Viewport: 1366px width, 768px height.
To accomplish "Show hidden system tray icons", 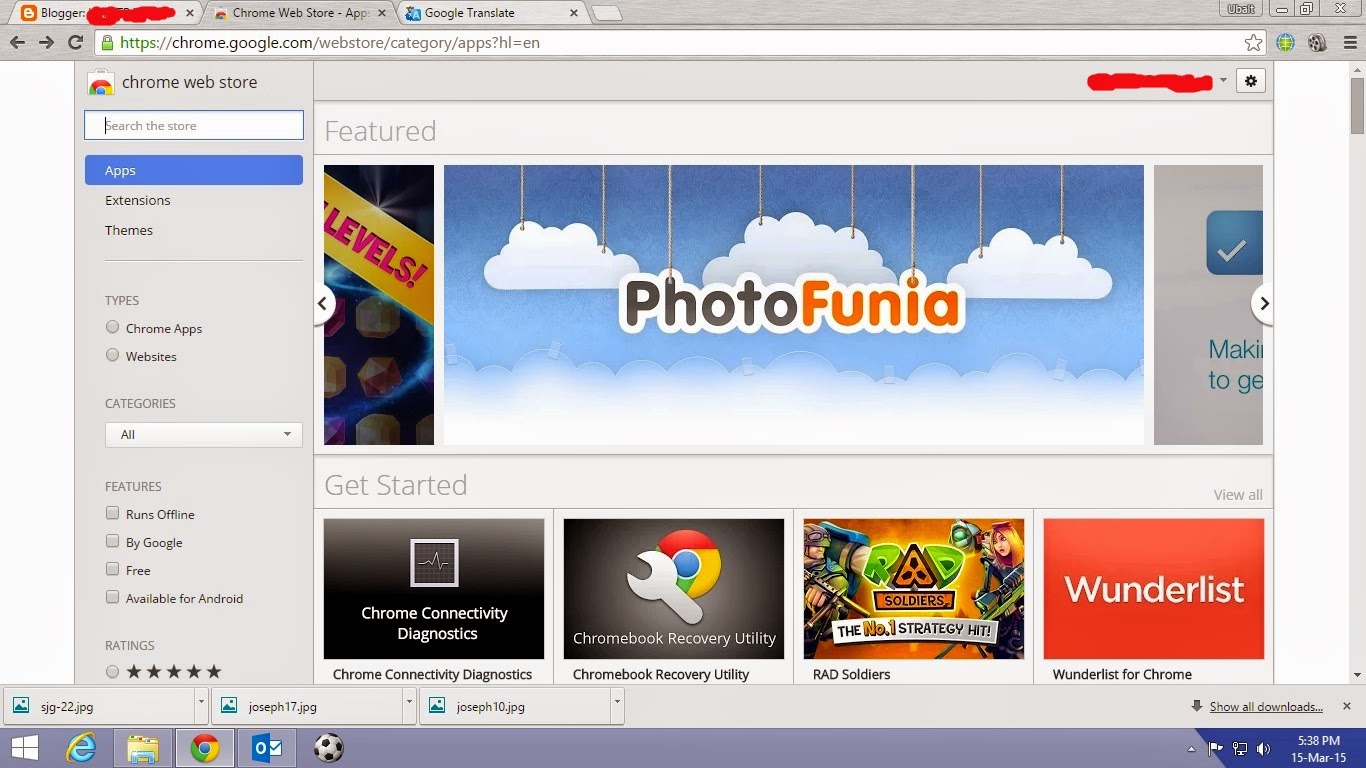I will tap(1191, 748).
